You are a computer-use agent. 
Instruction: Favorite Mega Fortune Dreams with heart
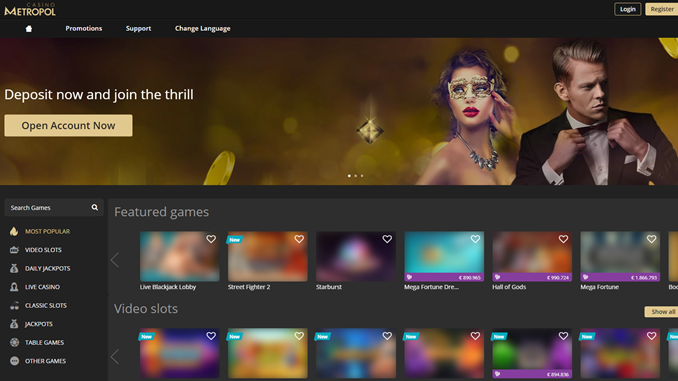click(x=475, y=239)
